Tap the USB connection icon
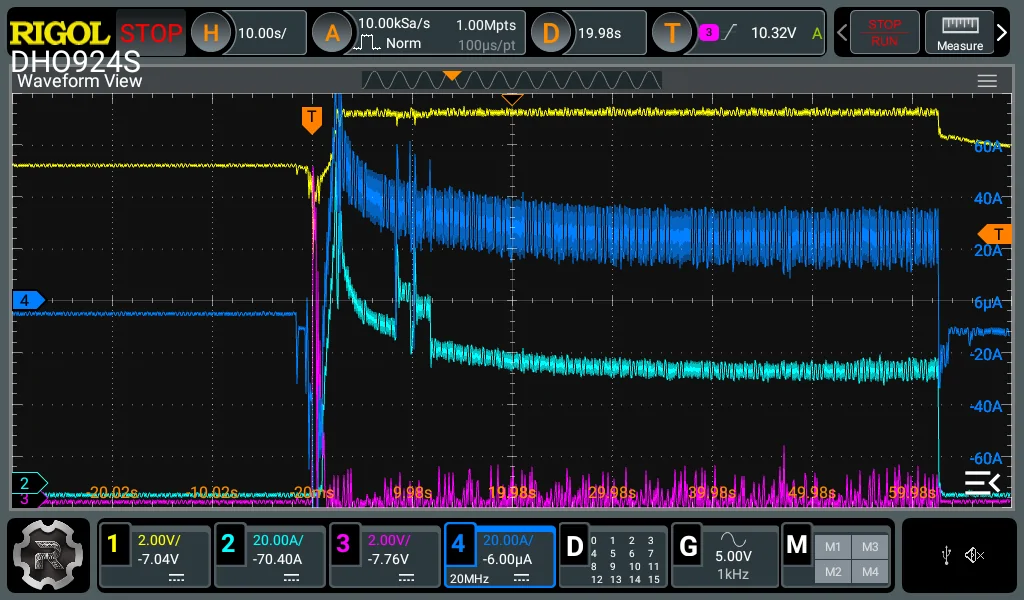1024x600 pixels. coord(946,556)
